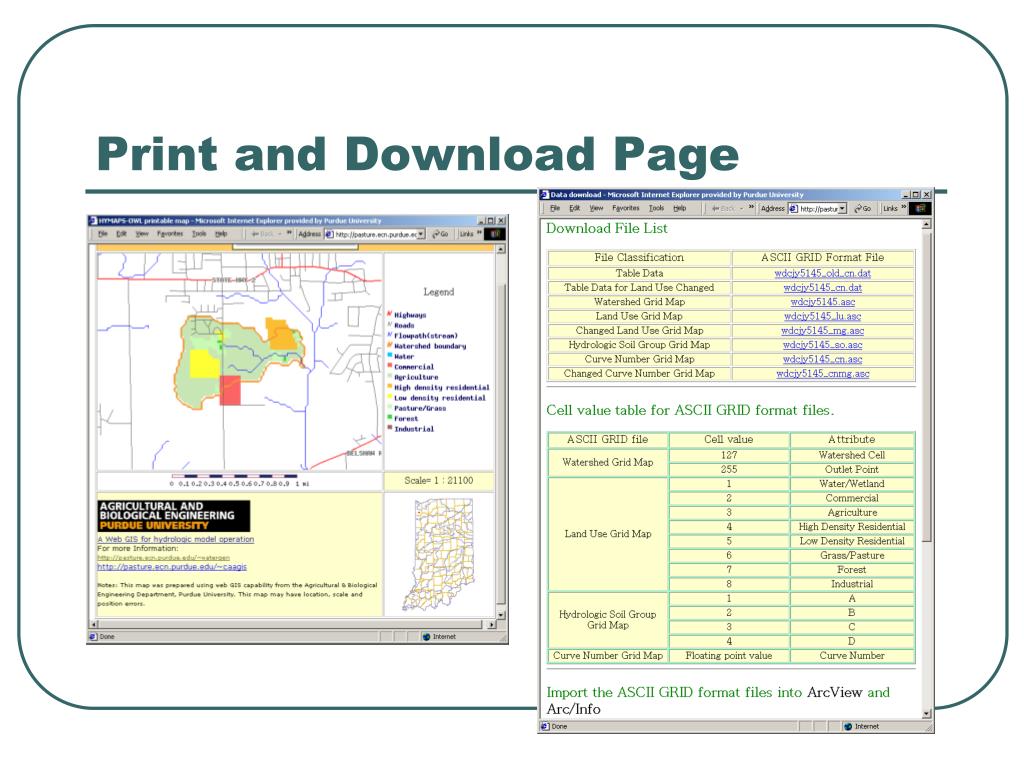Open Tools menu in printable map window
This screenshot has height=768, width=1024.
pyautogui.click(x=199, y=234)
